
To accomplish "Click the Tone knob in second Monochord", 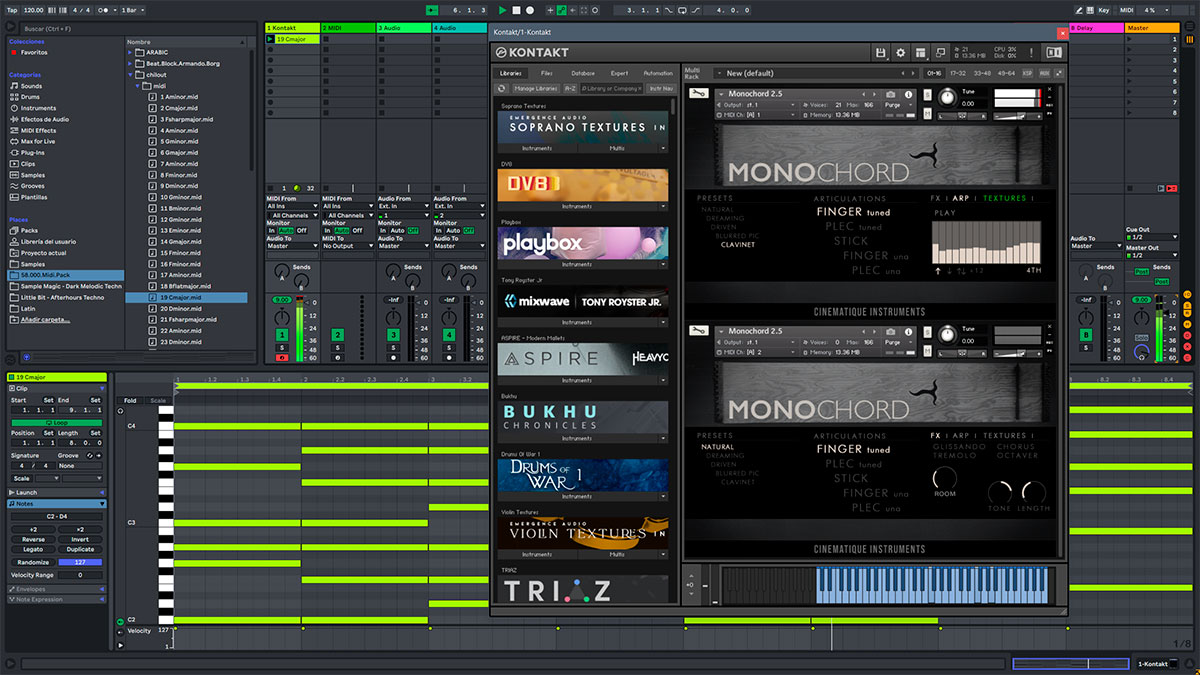I will pos(999,492).
